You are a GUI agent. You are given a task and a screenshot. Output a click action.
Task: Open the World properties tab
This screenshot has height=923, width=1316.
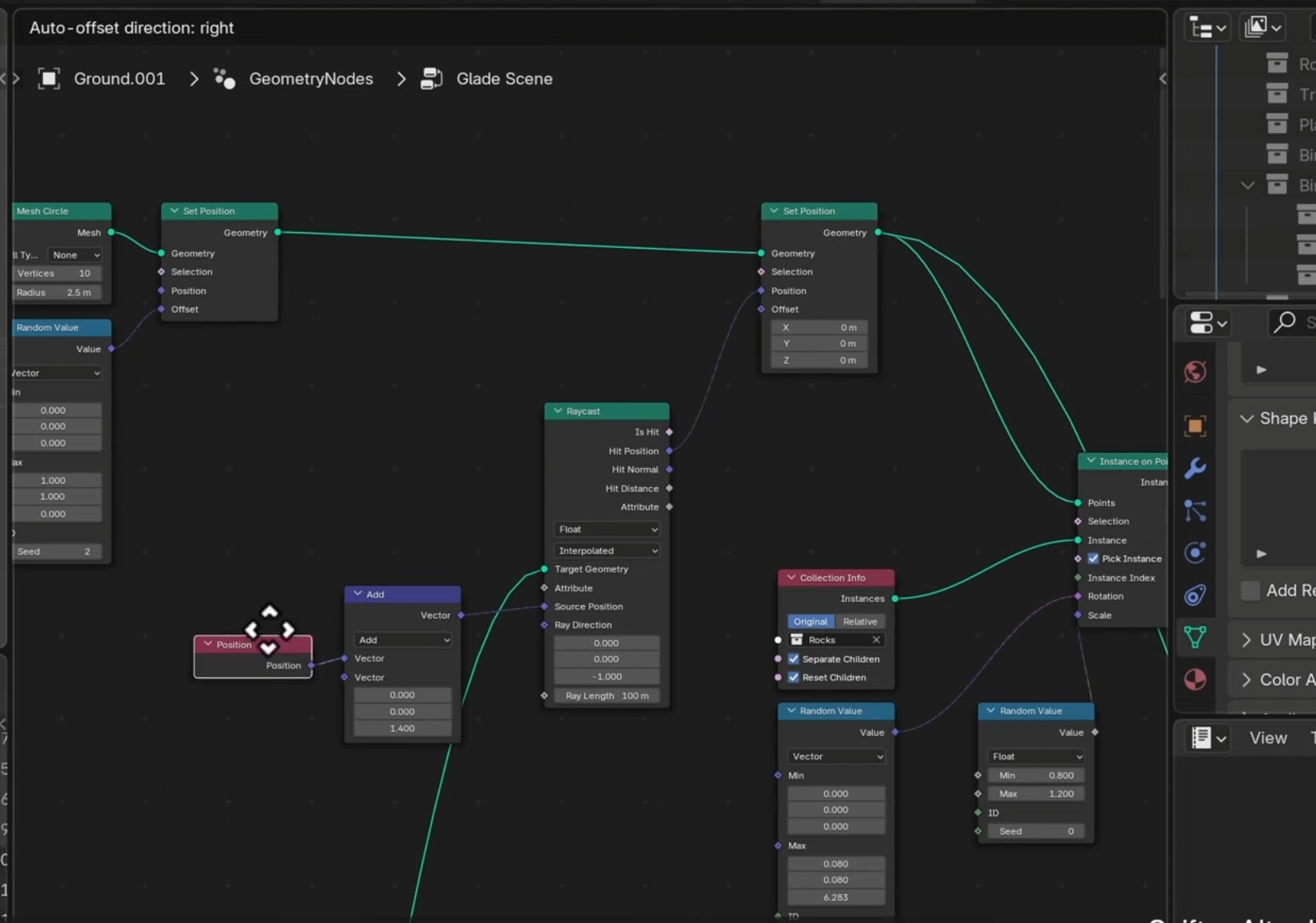tap(1195, 371)
